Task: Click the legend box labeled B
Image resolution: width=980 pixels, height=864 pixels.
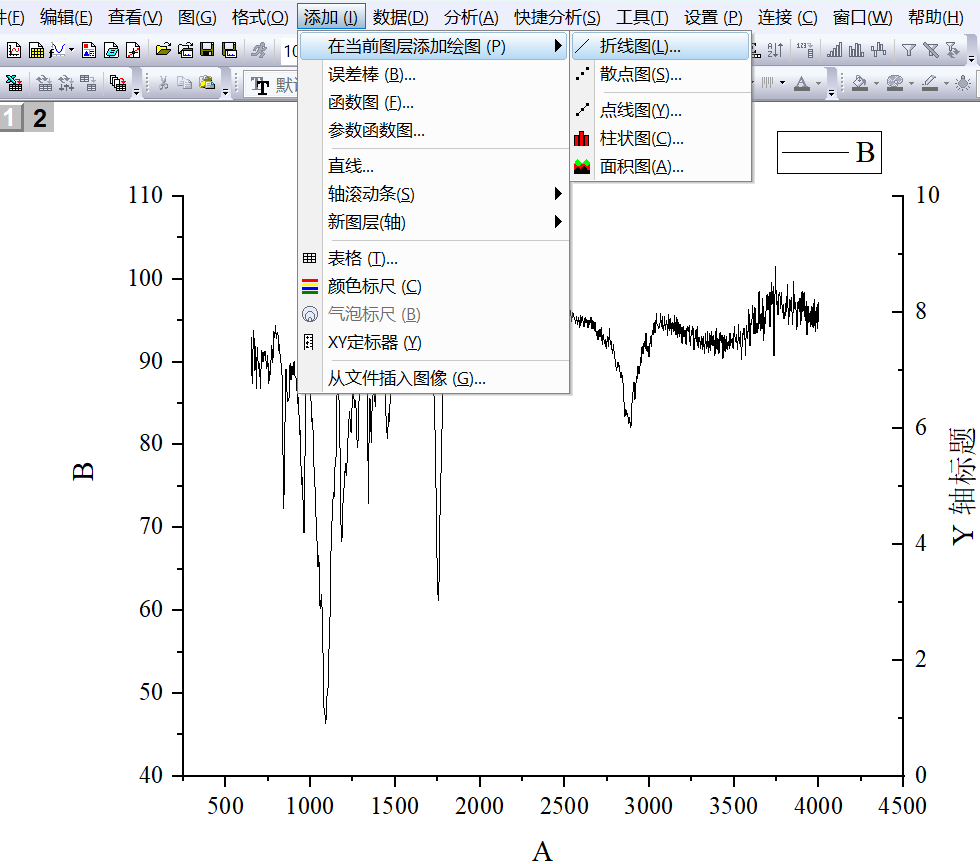Action: [829, 152]
